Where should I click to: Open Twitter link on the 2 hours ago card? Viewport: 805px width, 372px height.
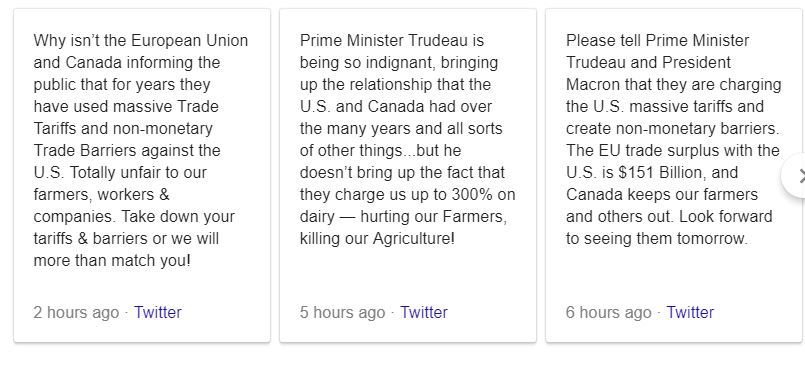[158, 312]
